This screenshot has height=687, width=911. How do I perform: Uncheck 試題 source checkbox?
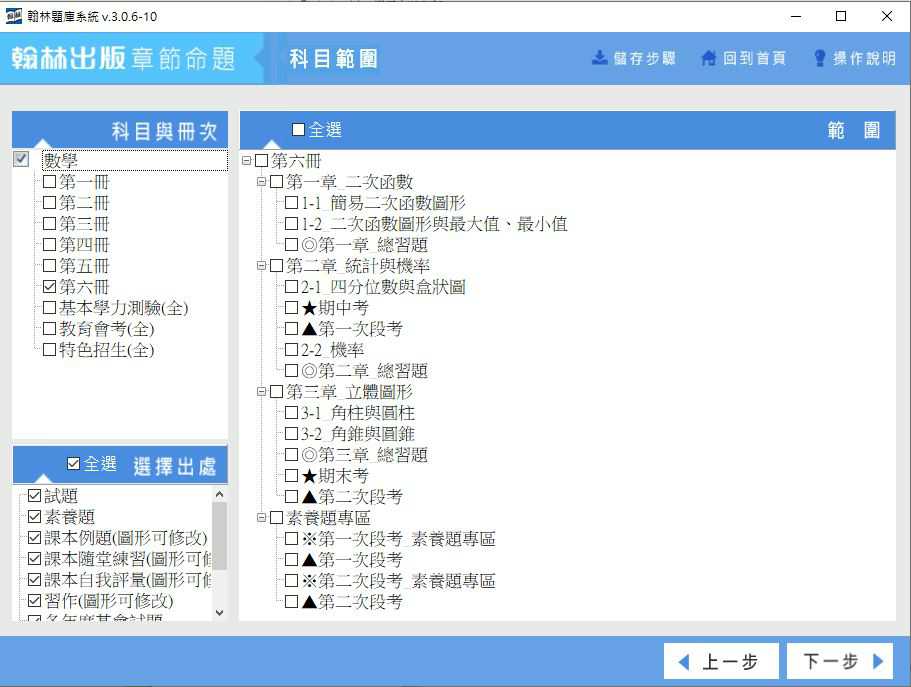pyautogui.click(x=35, y=496)
